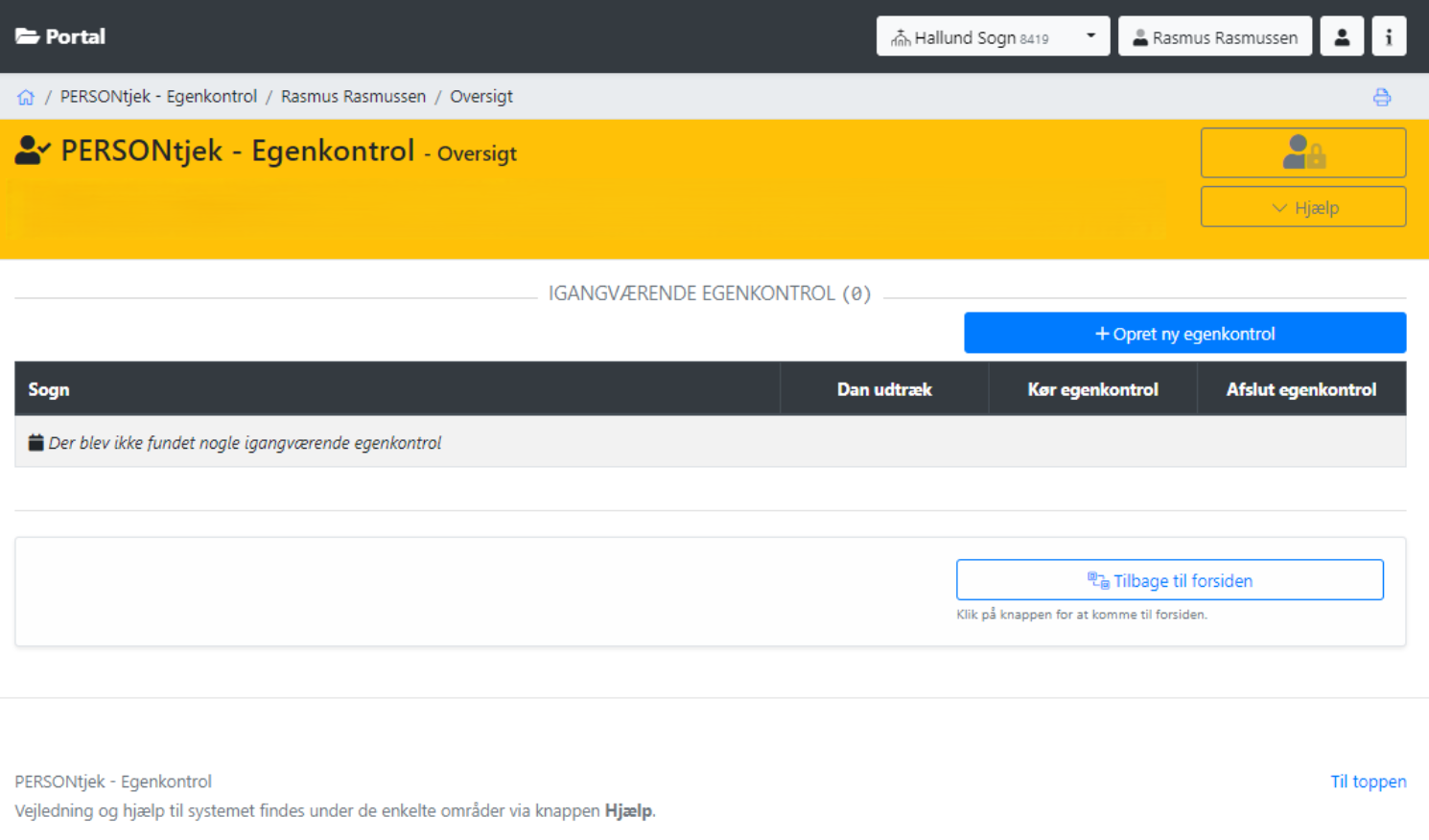Open PERSONtjek - Egenkontrol breadcrumb link

158,96
